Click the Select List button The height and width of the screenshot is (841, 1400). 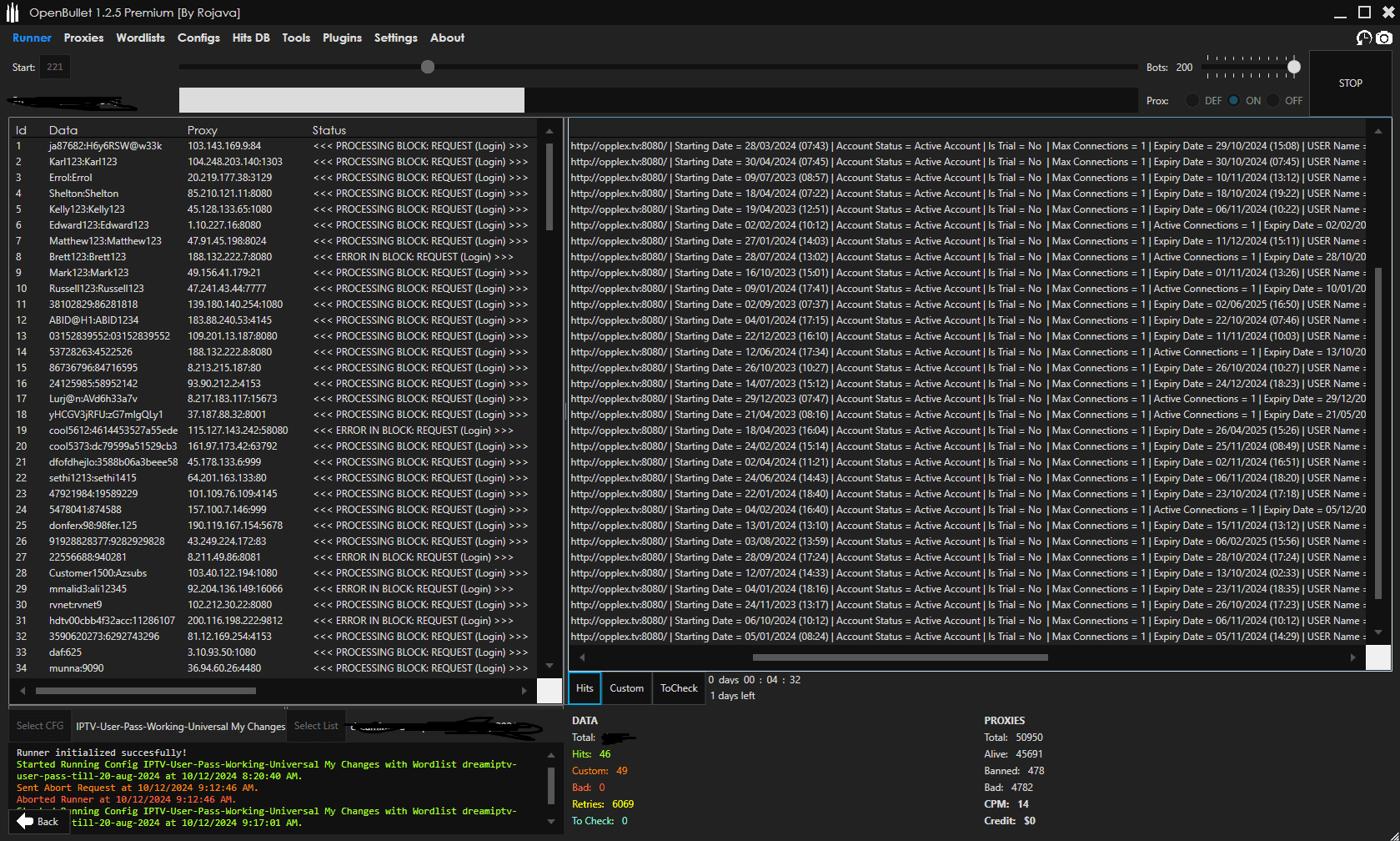coord(316,726)
